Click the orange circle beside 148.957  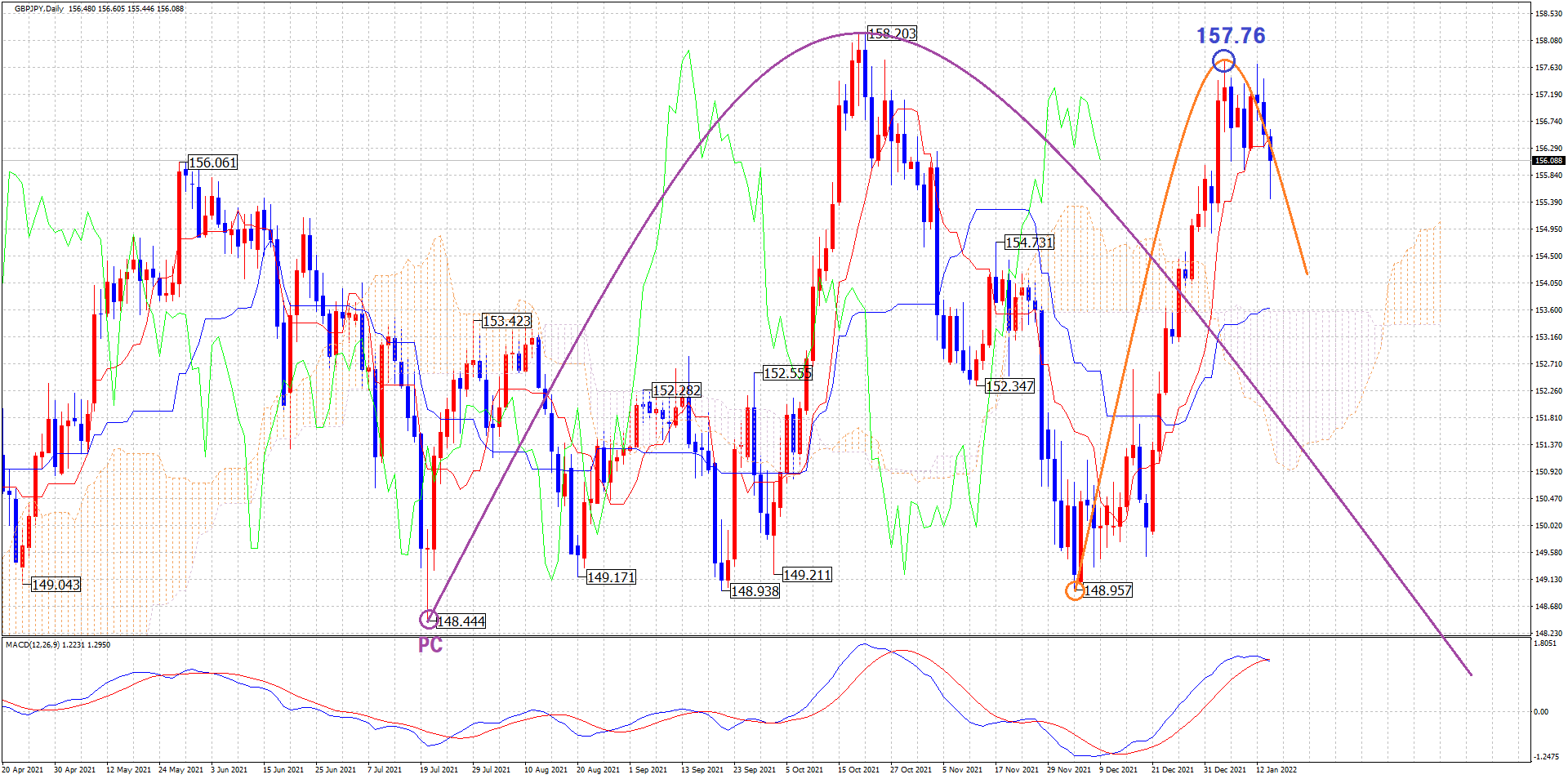click(1076, 590)
